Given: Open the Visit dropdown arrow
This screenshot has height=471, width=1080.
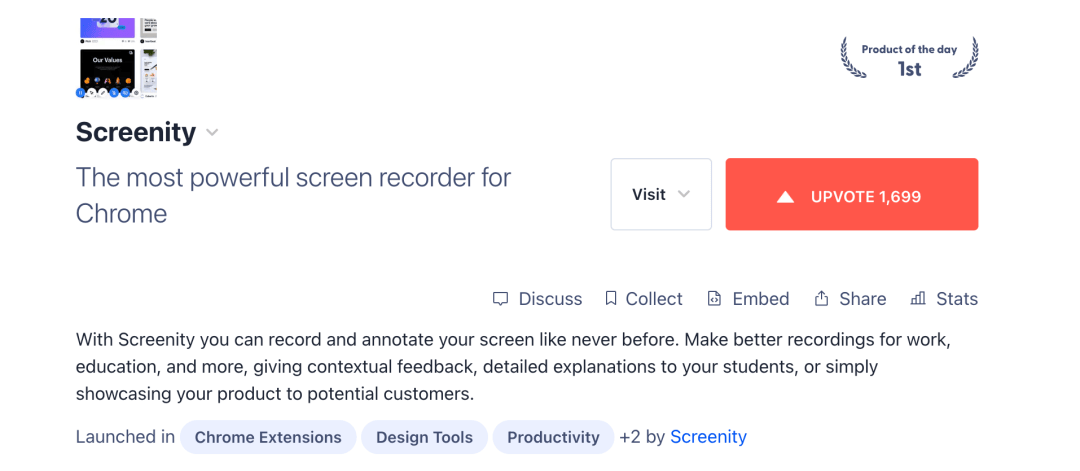Looking at the screenshot, I should click(x=684, y=194).
